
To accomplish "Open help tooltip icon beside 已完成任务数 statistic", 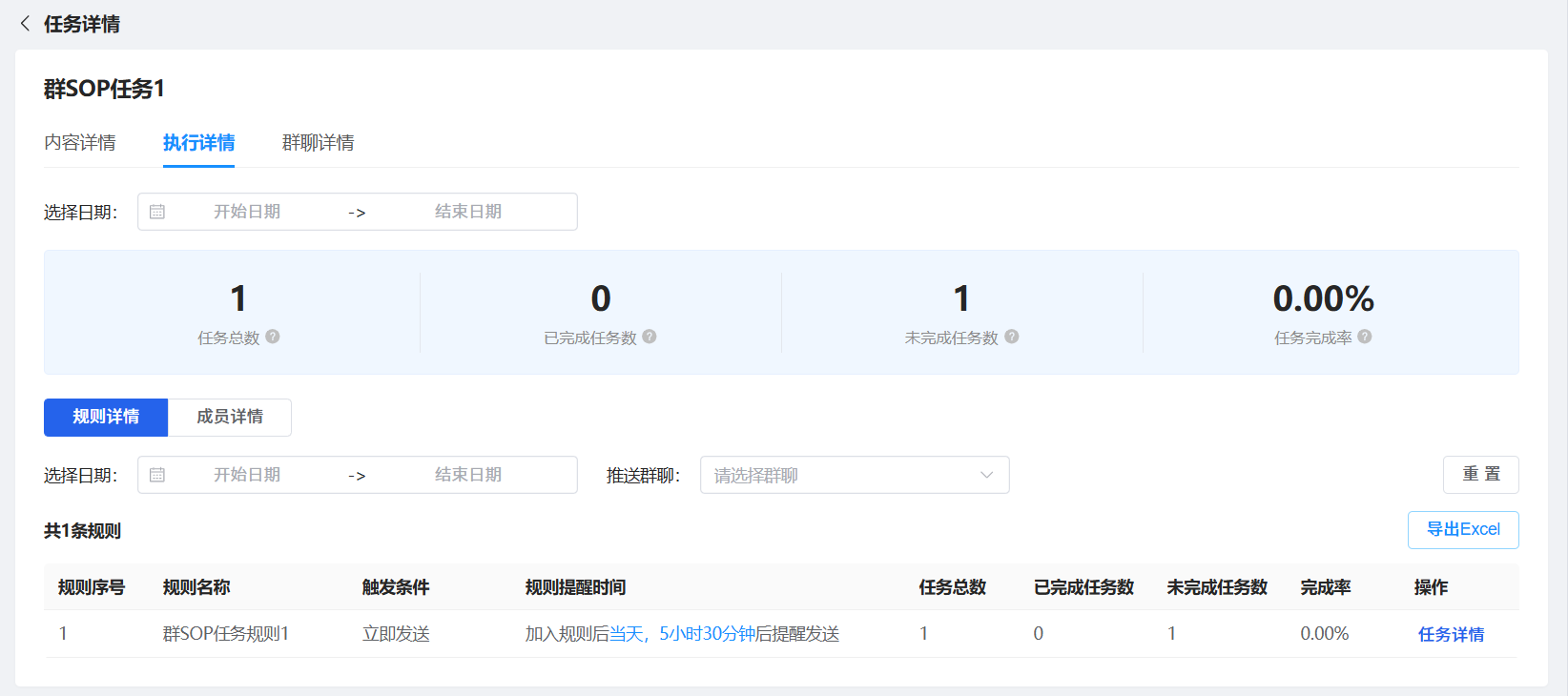I will 650,337.
